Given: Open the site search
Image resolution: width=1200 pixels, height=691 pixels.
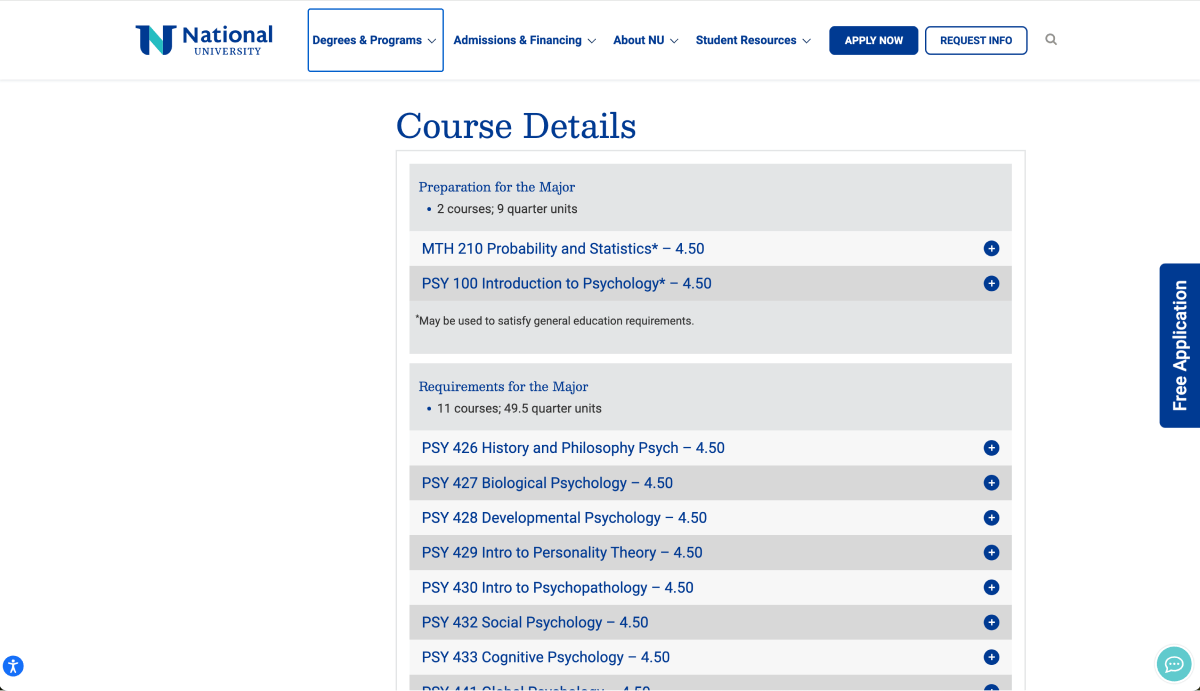Looking at the screenshot, I should (x=1050, y=40).
